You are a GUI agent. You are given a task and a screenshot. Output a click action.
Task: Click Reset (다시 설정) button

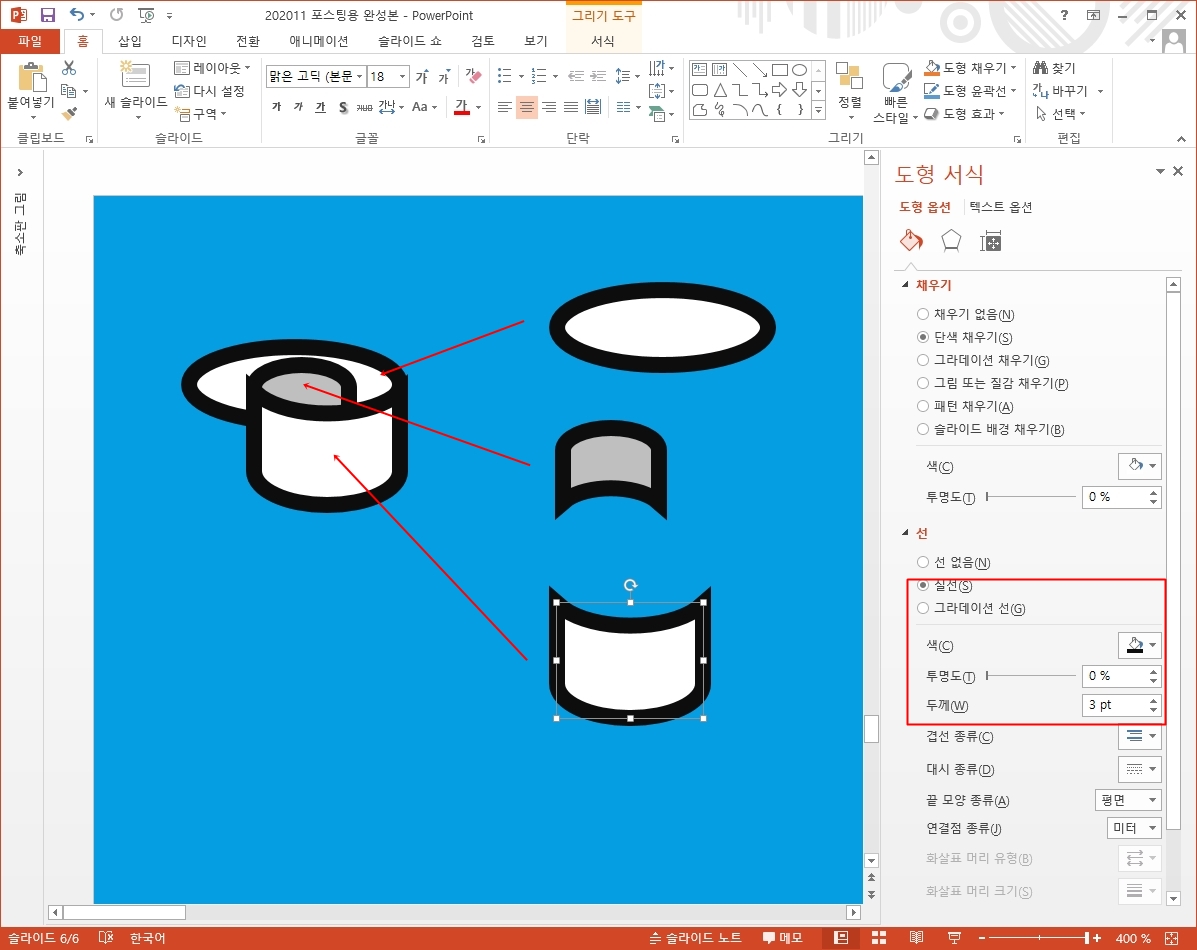pos(209,91)
